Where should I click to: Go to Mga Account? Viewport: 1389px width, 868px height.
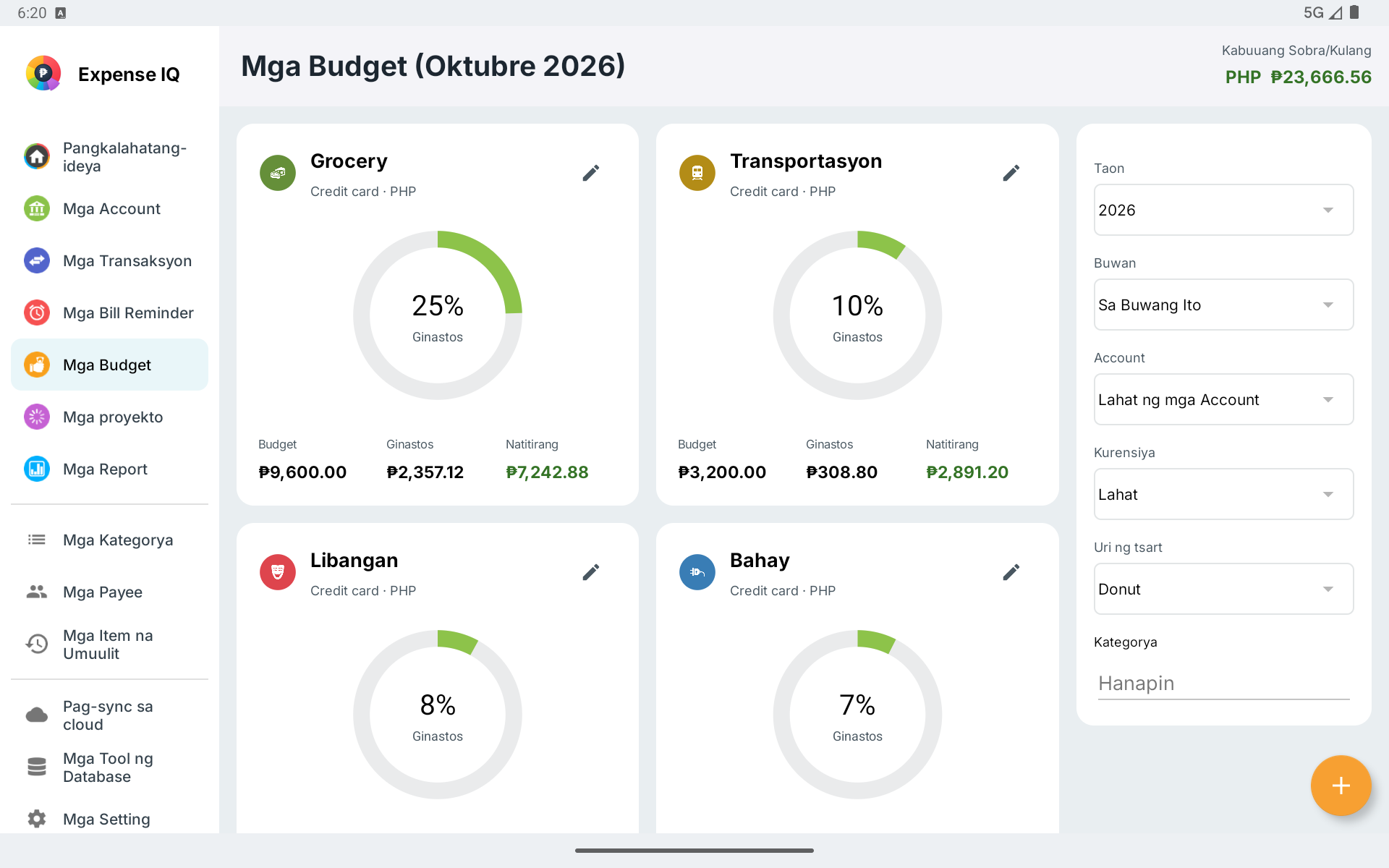click(109, 209)
